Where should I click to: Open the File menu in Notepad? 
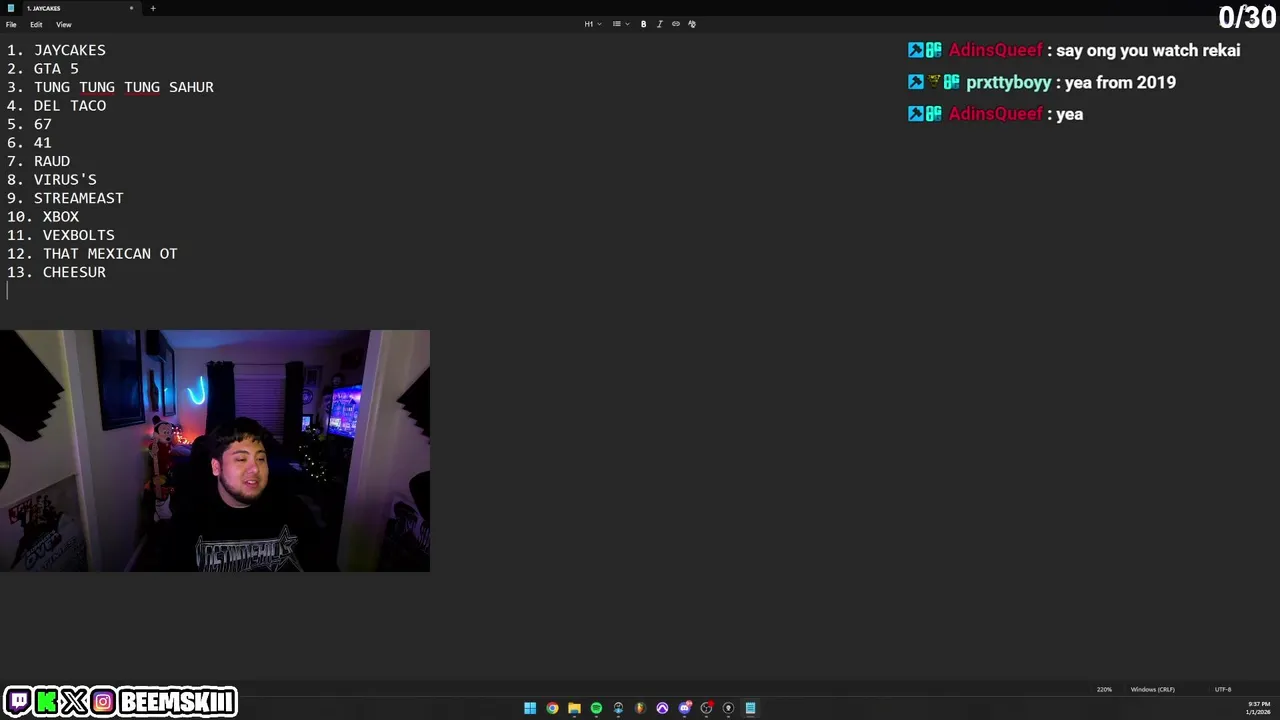(x=11, y=24)
